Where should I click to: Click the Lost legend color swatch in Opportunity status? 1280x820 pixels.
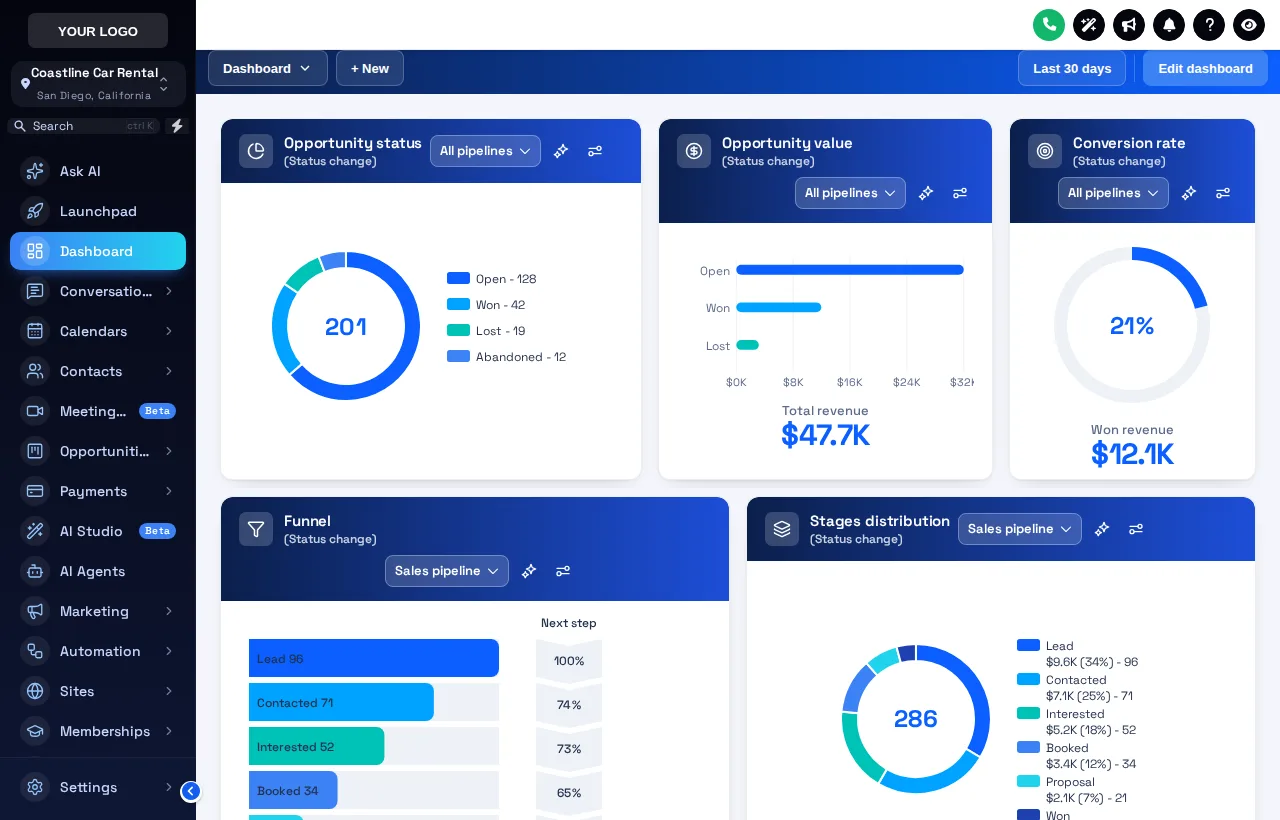tap(458, 330)
